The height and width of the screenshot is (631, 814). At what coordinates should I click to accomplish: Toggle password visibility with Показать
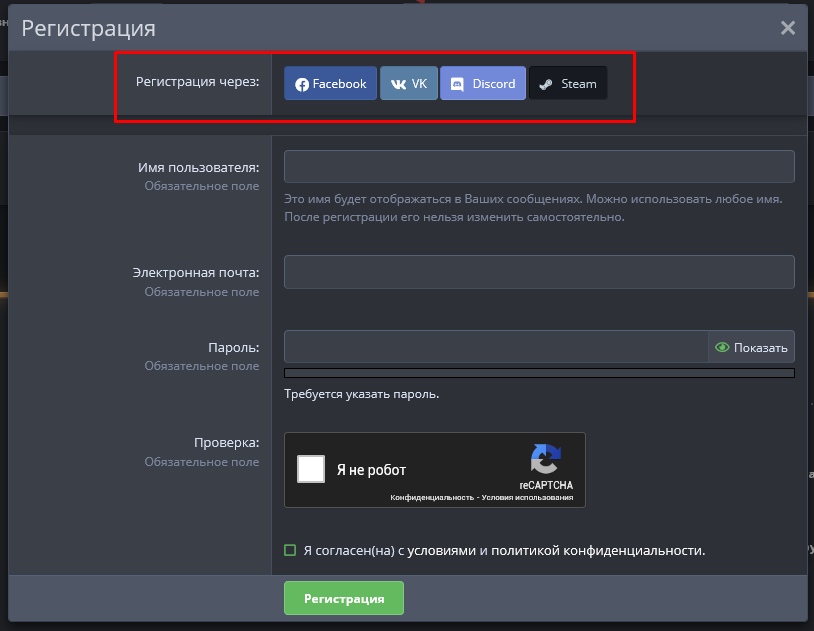pyautogui.click(x=751, y=348)
